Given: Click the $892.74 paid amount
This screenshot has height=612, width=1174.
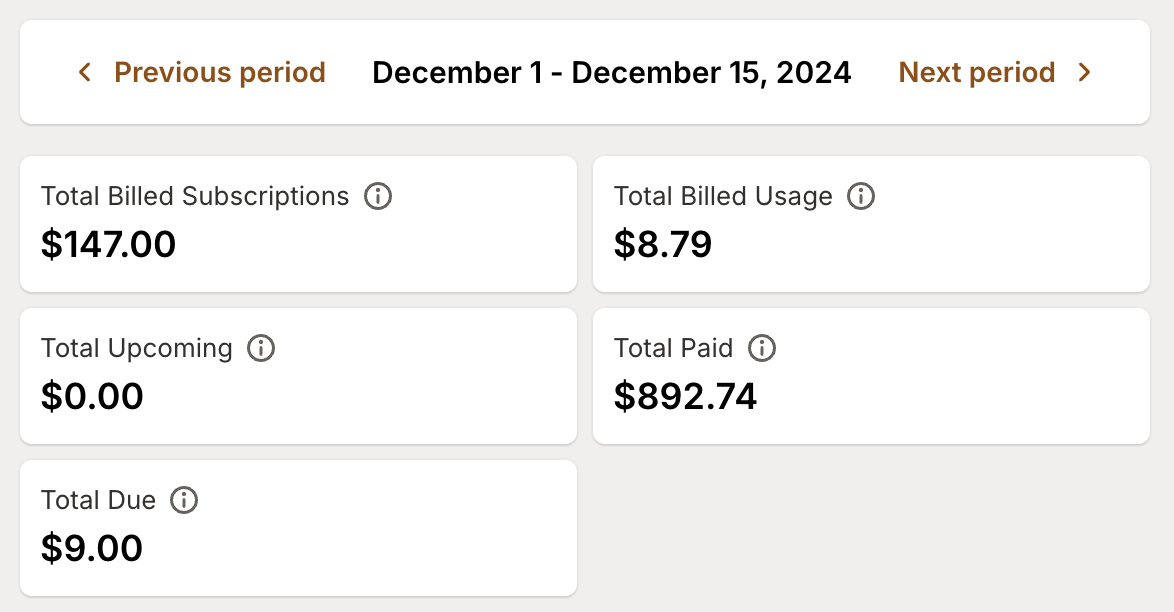Looking at the screenshot, I should pos(686,396).
